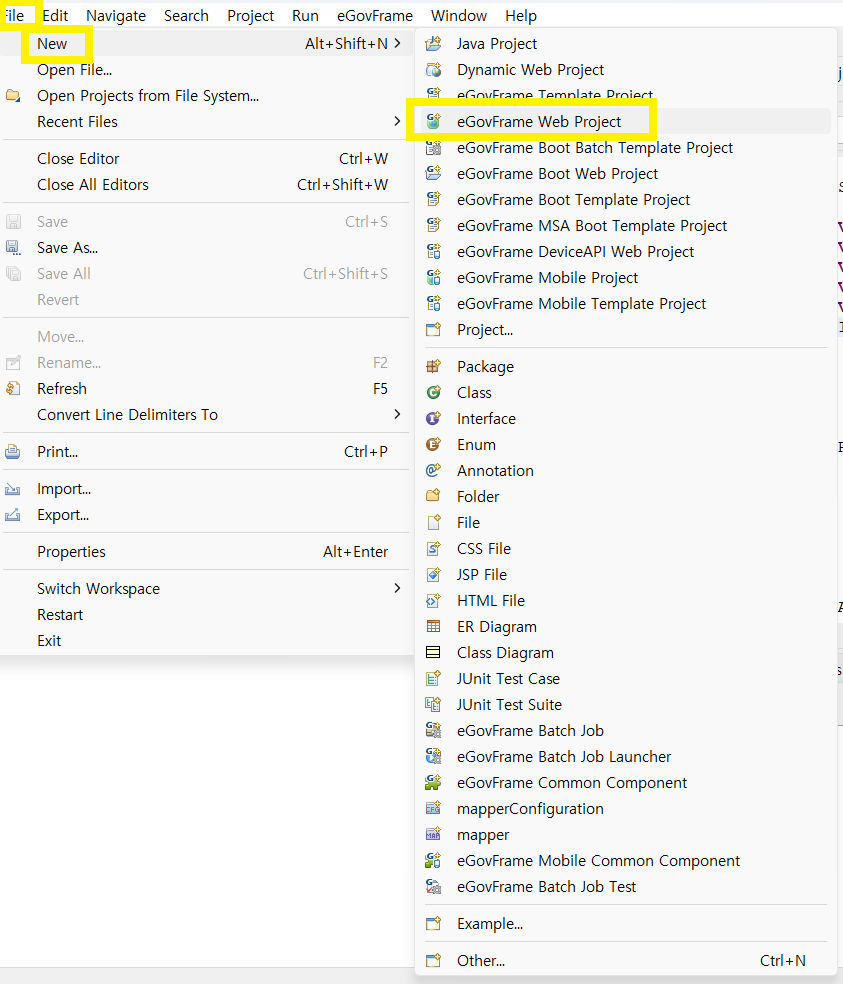Click the Package icon

click(433, 366)
